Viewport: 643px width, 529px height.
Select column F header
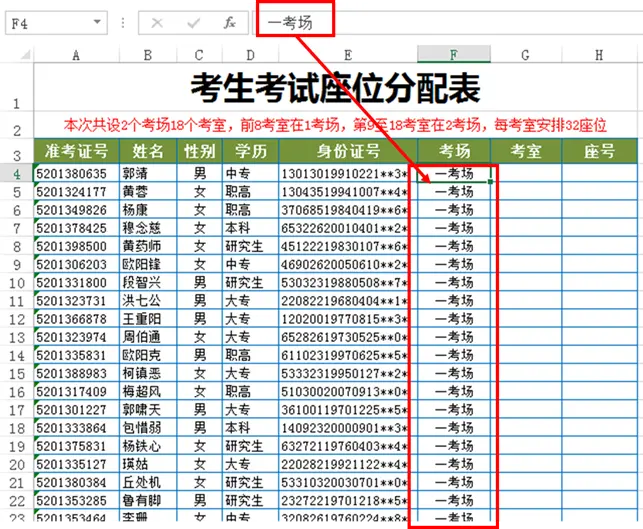click(x=454, y=55)
